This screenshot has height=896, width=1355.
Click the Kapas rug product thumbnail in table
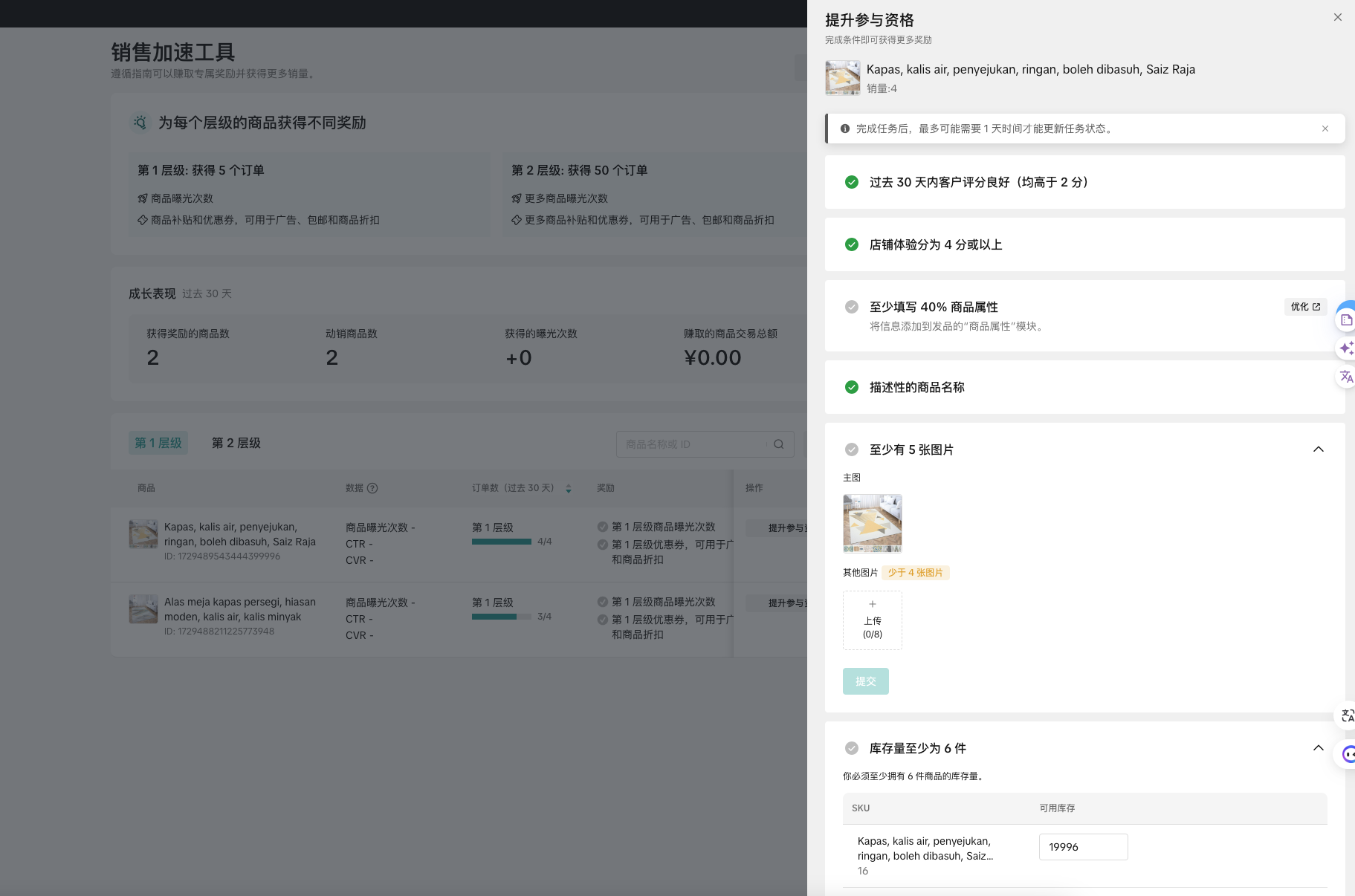(x=143, y=534)
